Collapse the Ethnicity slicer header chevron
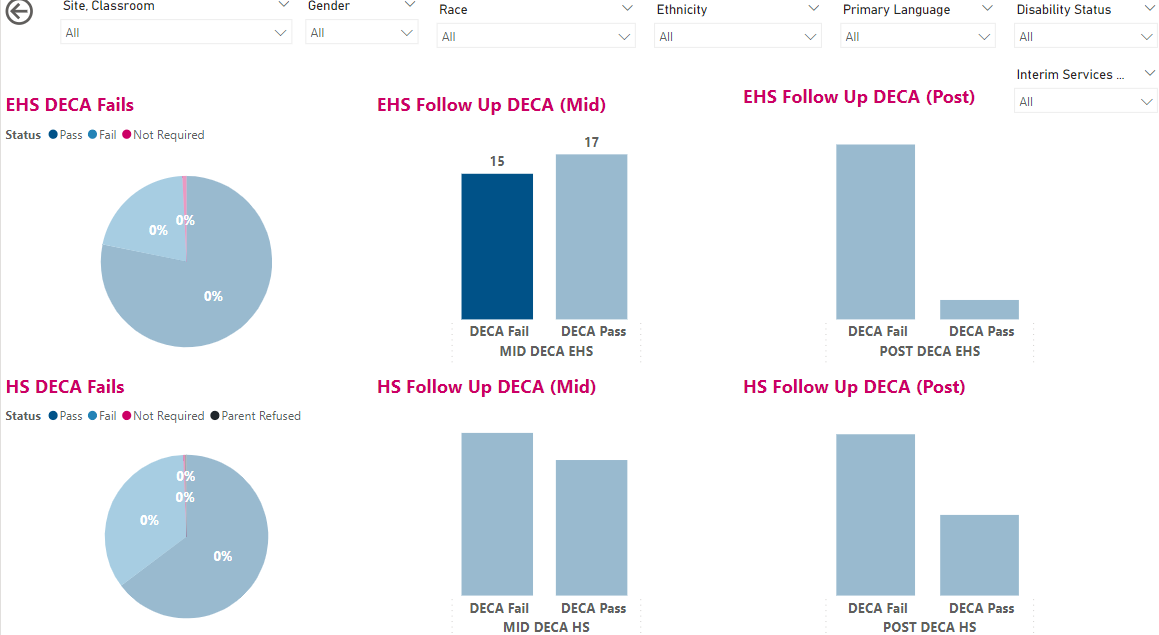The image size is (1159, 635). [x=813, y=9]
